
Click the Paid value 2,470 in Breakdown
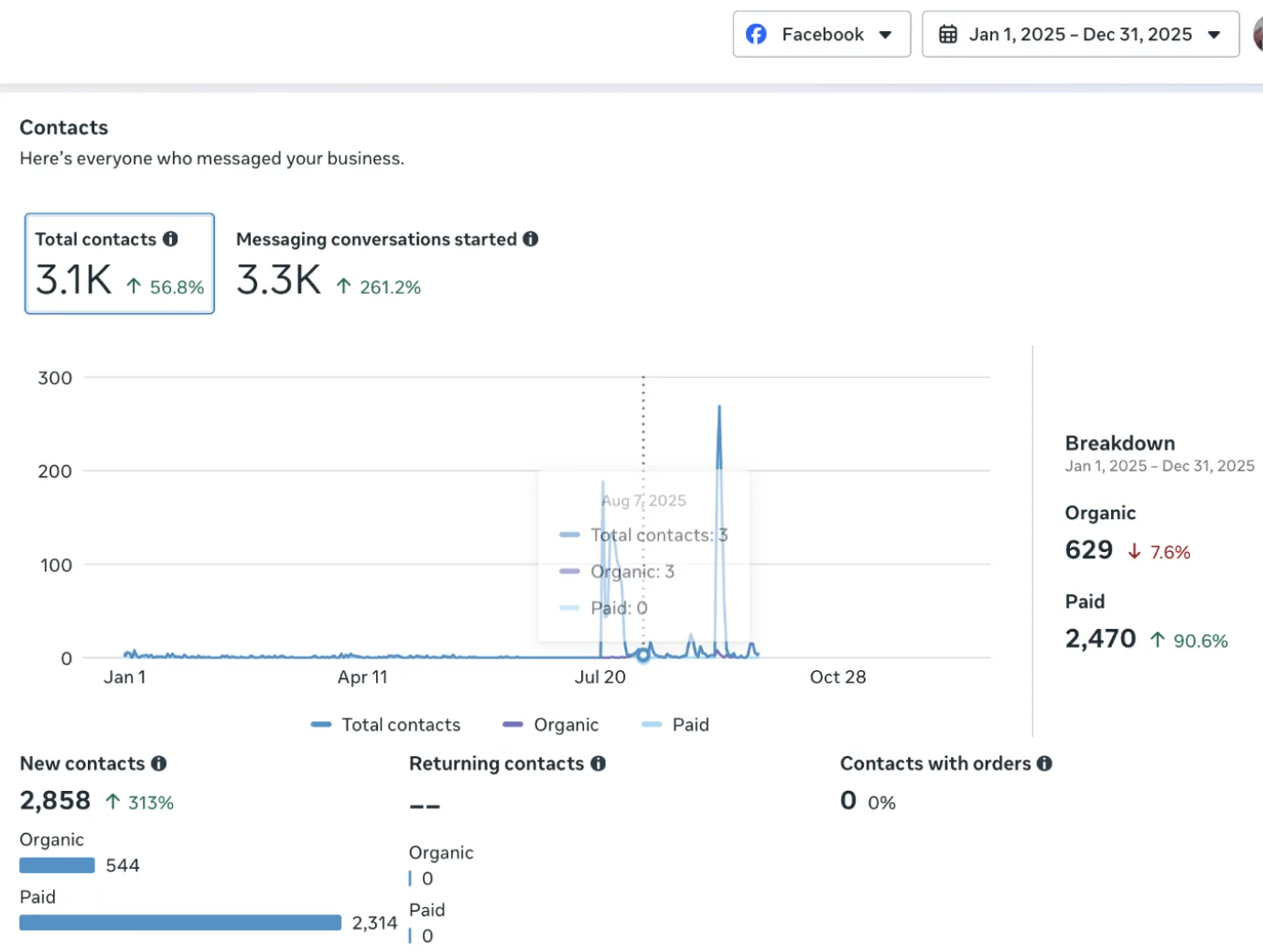[1101, 639]
